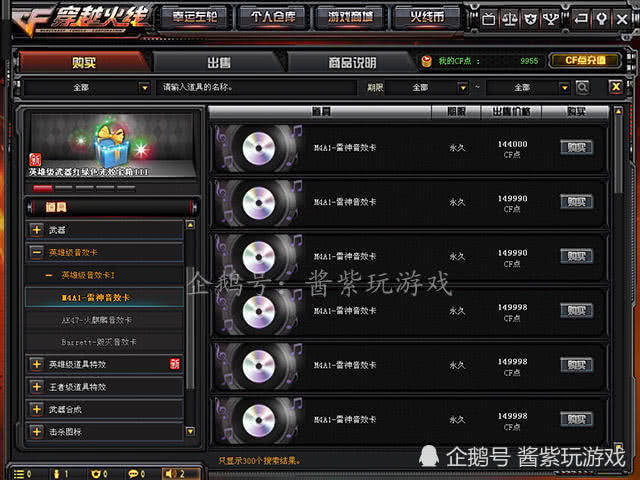Expand the 王者级道具特效 category
The image size is (640, 480).
tap(36, 387)
